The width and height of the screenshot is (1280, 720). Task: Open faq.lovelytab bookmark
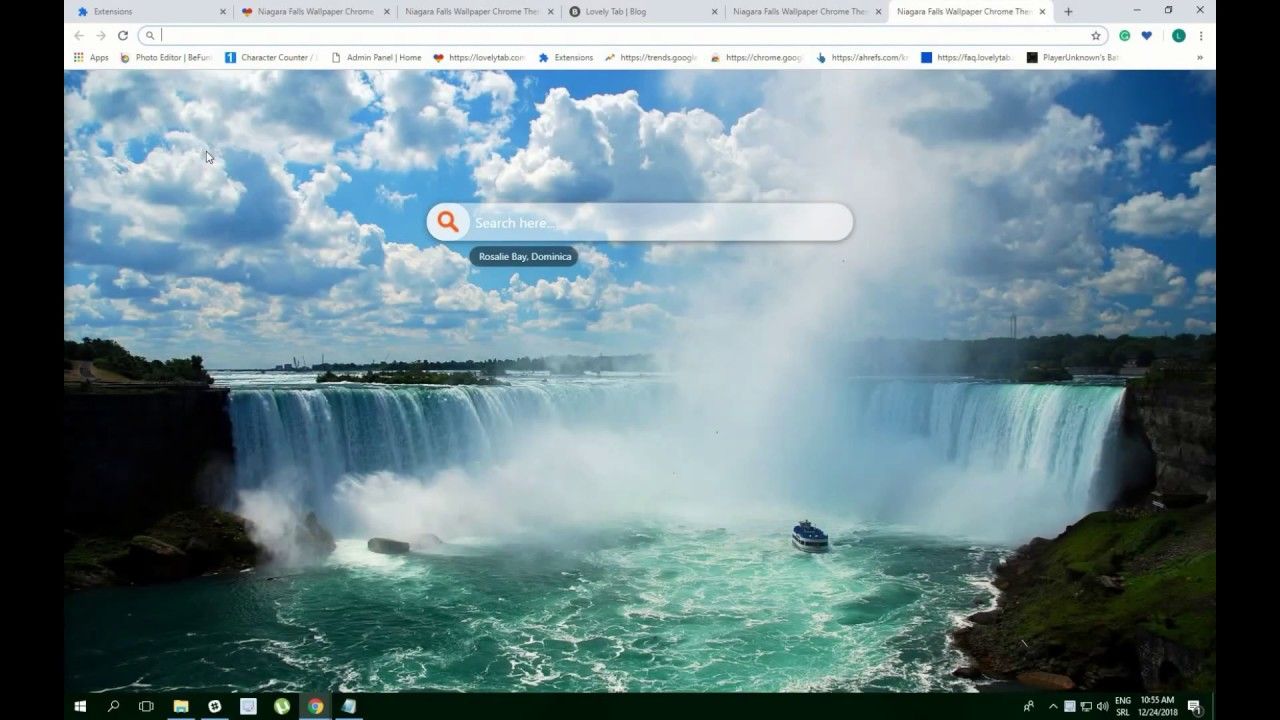click(967, 58)
